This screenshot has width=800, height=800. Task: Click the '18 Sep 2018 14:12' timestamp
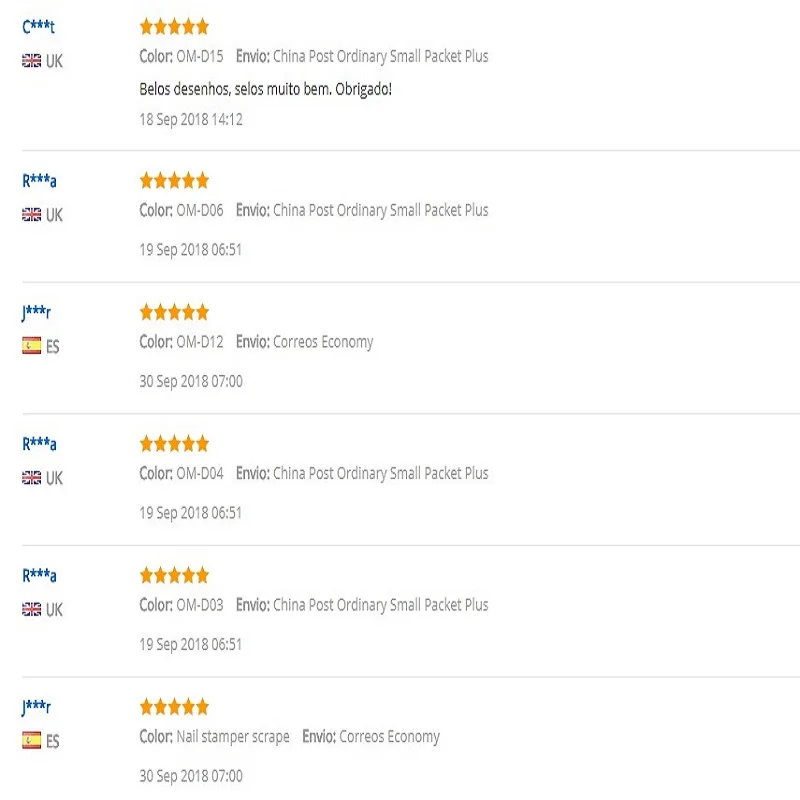(x=191, y=119)
